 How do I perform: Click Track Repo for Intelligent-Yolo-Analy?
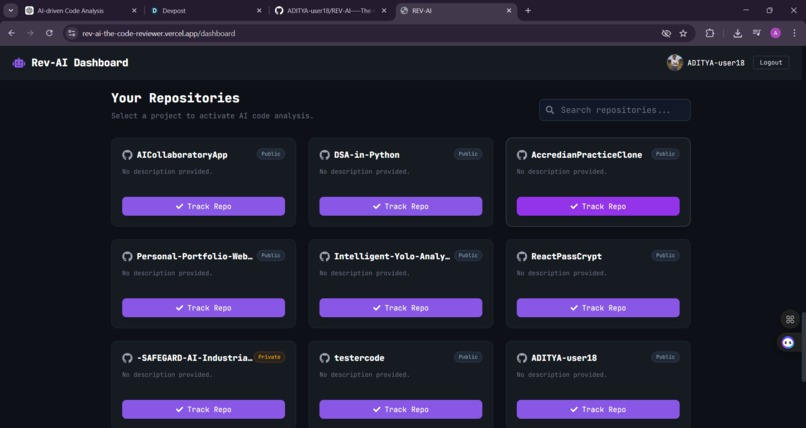[401, 308]
